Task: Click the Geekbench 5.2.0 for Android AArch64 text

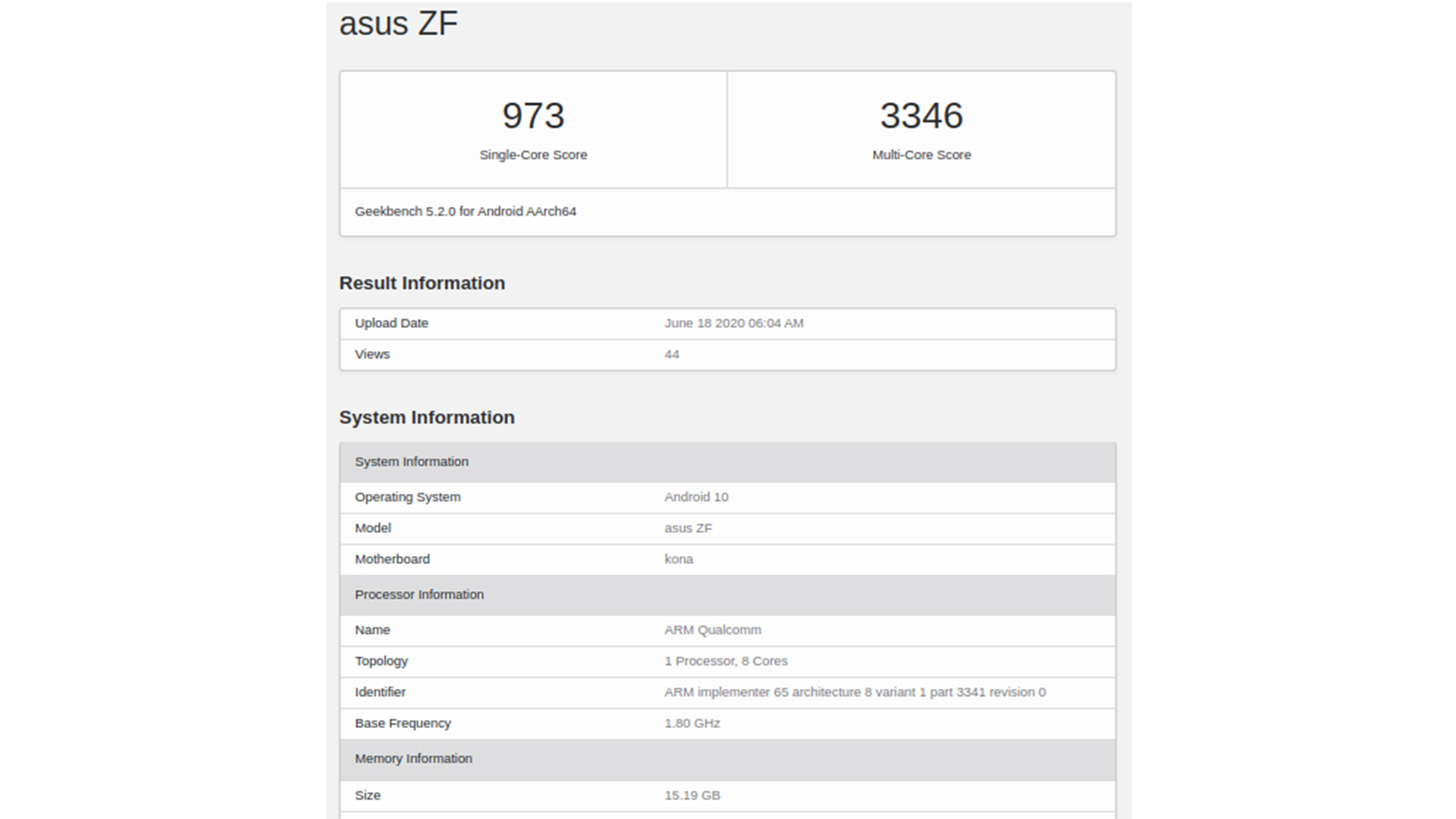Action: 466,212
